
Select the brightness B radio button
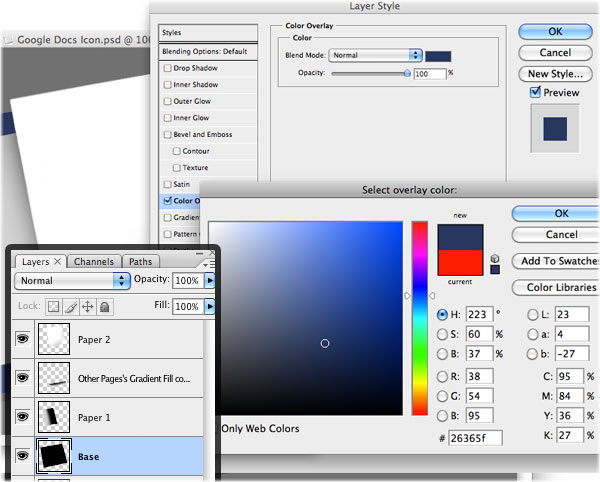[442, 354]
